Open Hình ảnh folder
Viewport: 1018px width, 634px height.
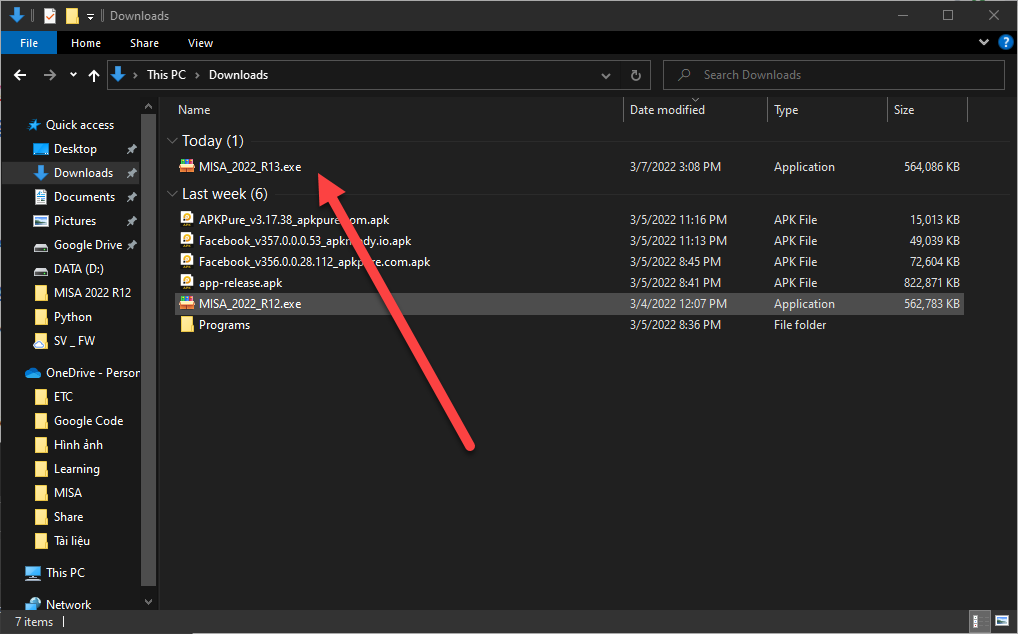pos(68,445)
